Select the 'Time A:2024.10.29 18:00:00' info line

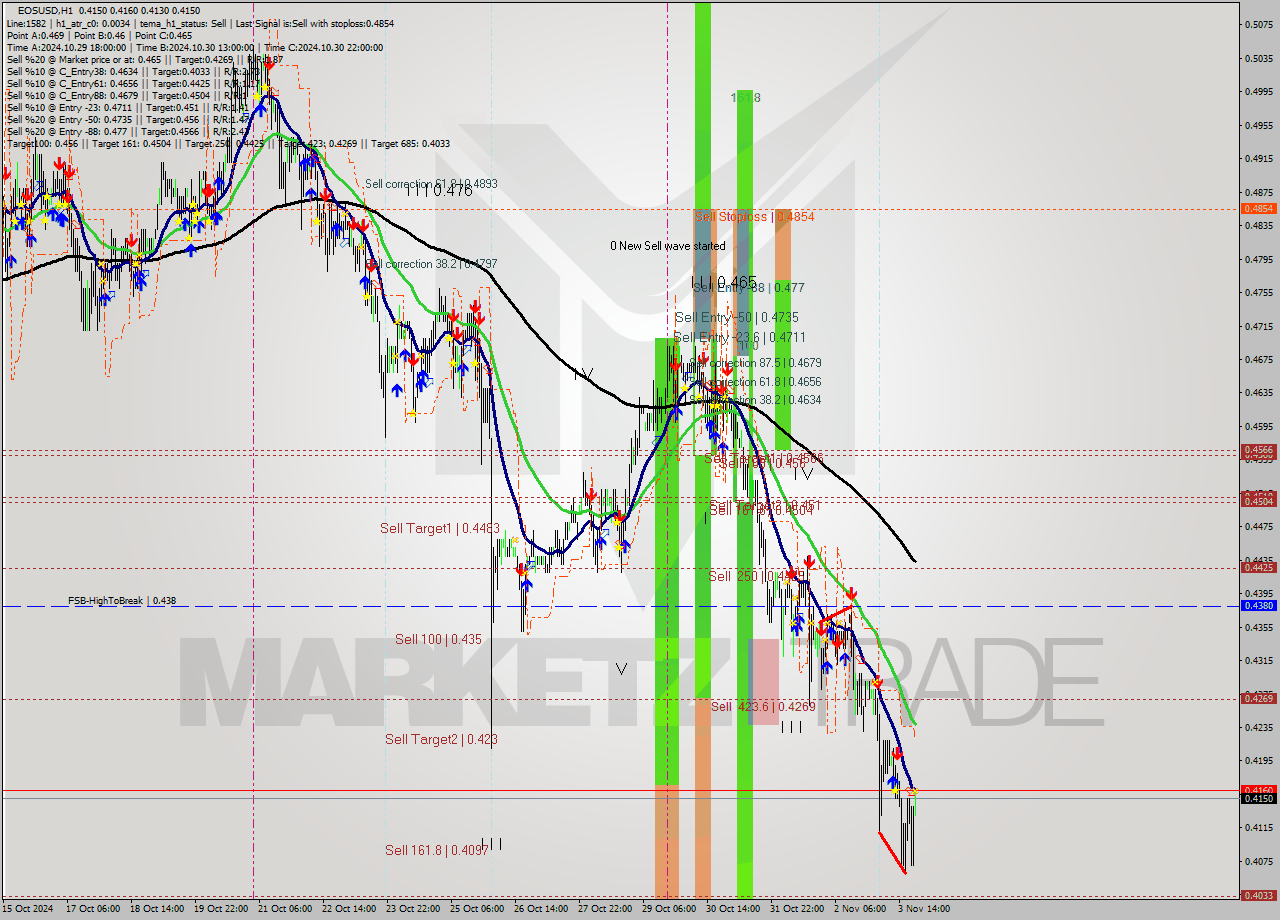coord(195,47)
